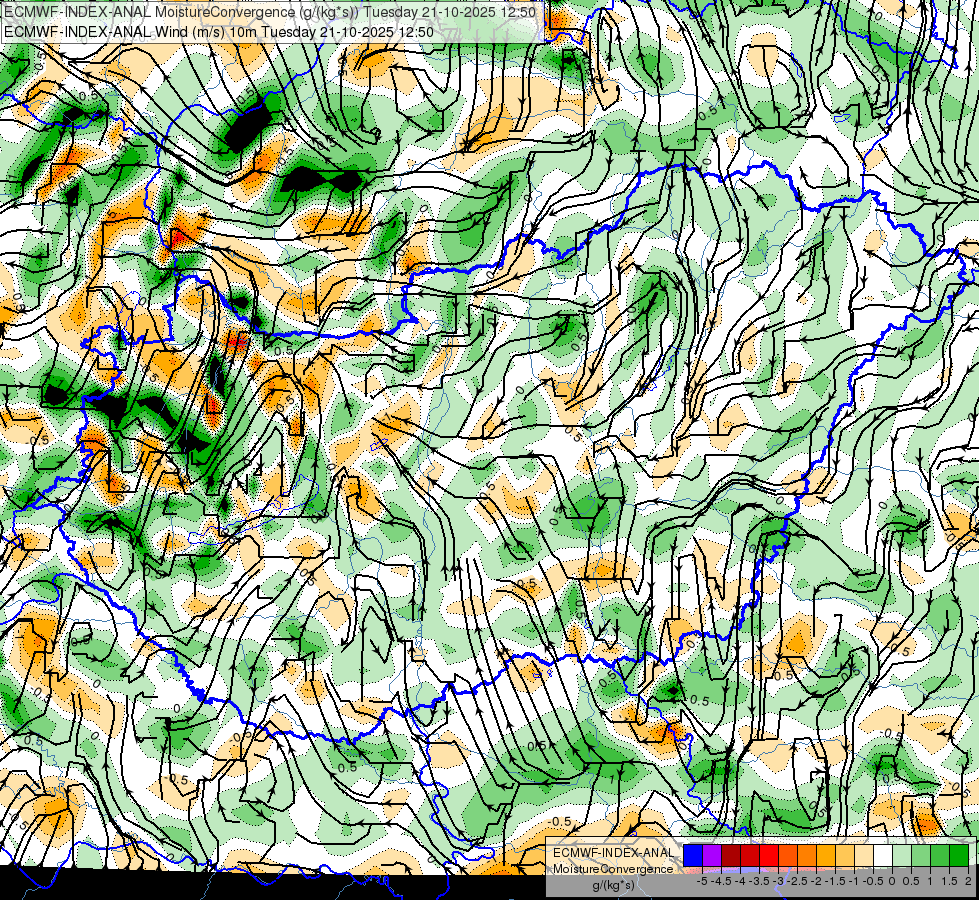This screenshot has width=979, height=900.
Task: Click the 2 legend scale value
Action: [968, 881]
